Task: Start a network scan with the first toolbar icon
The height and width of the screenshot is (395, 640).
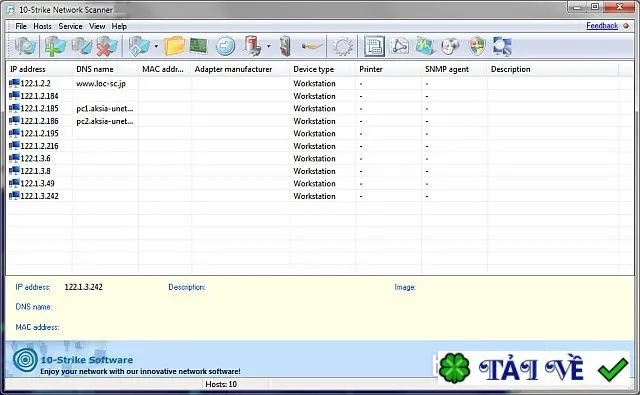Action: point(25,46)
